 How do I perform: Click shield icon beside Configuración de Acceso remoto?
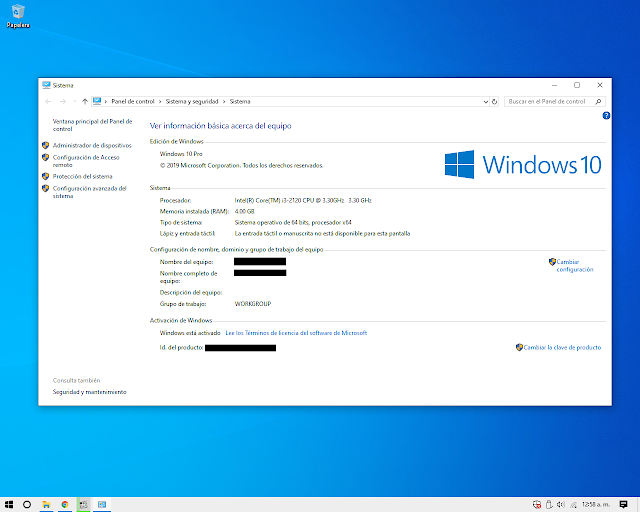coord(46,157)
